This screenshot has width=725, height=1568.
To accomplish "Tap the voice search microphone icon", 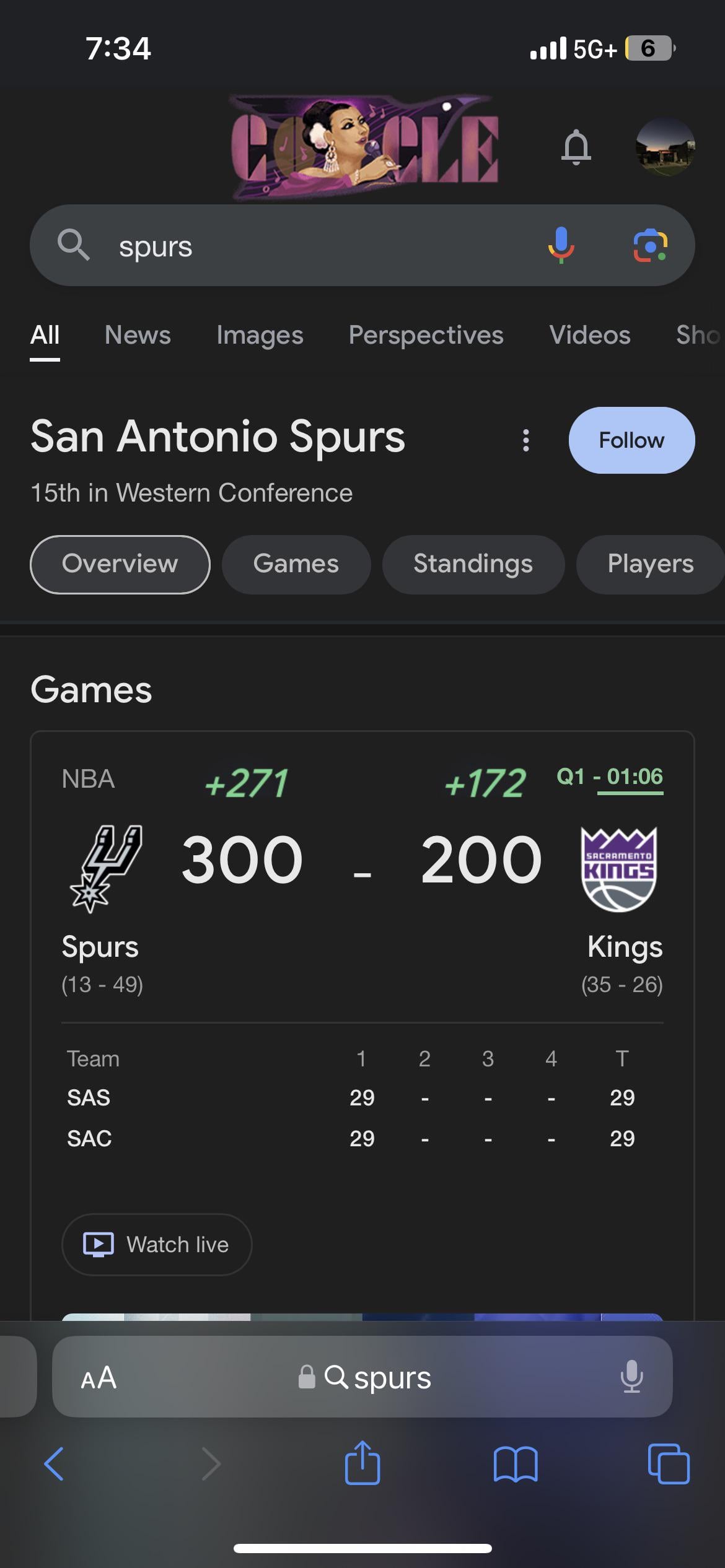I will (561, 245).
